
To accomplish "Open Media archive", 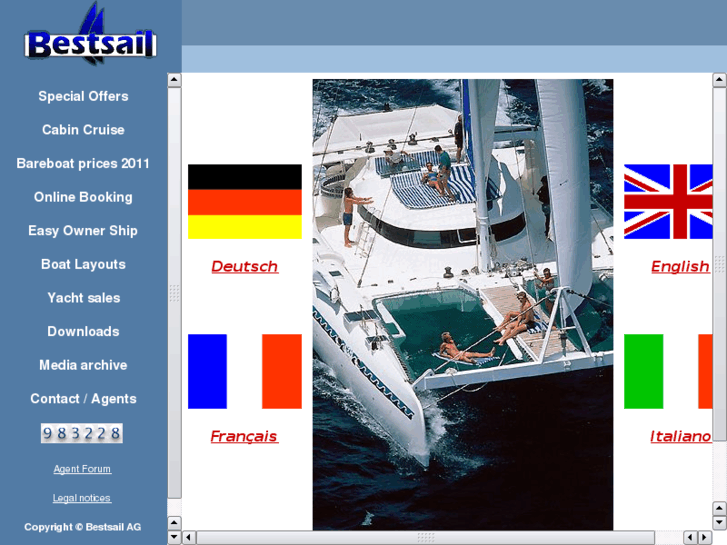I will [83, 365].
